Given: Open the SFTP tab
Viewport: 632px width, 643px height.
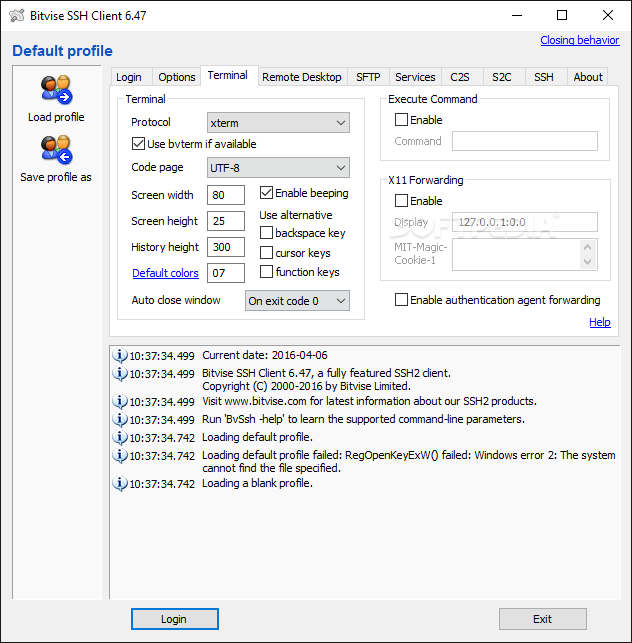Looking at the screenshot, I should tap(368, 77).
